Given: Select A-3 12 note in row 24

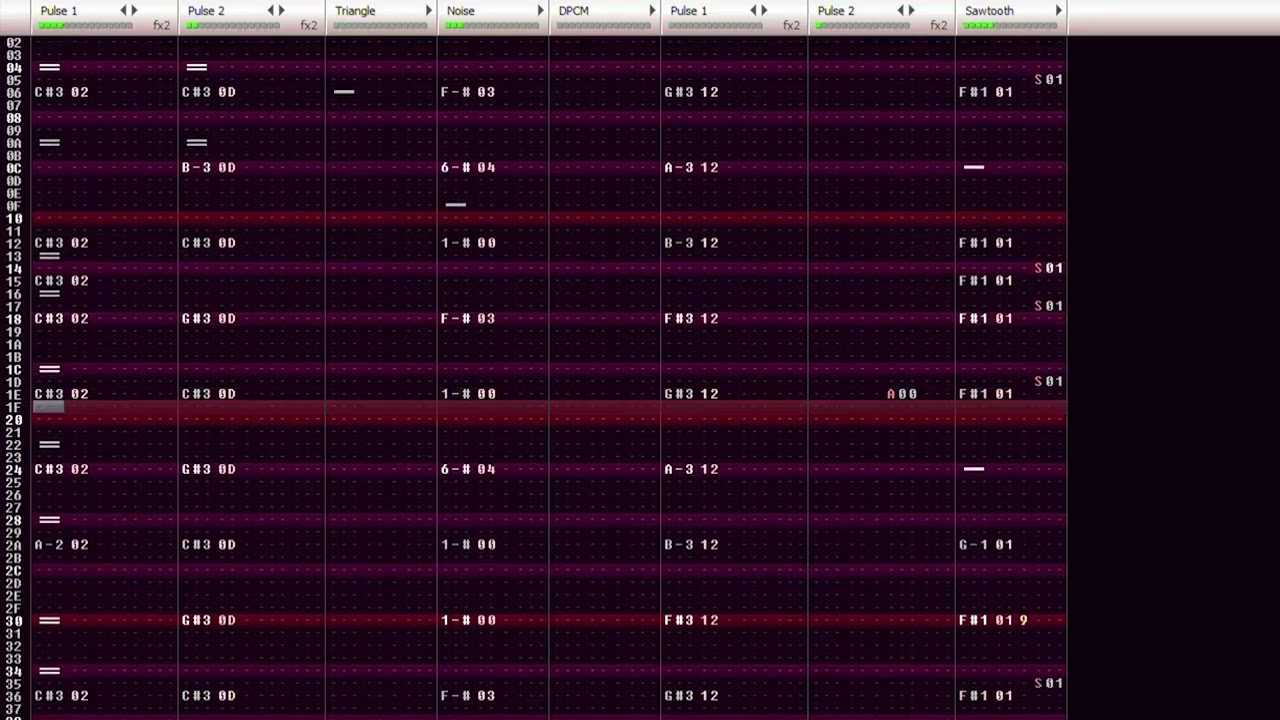Looking at the screenshot, I should (x=691, y=469).
